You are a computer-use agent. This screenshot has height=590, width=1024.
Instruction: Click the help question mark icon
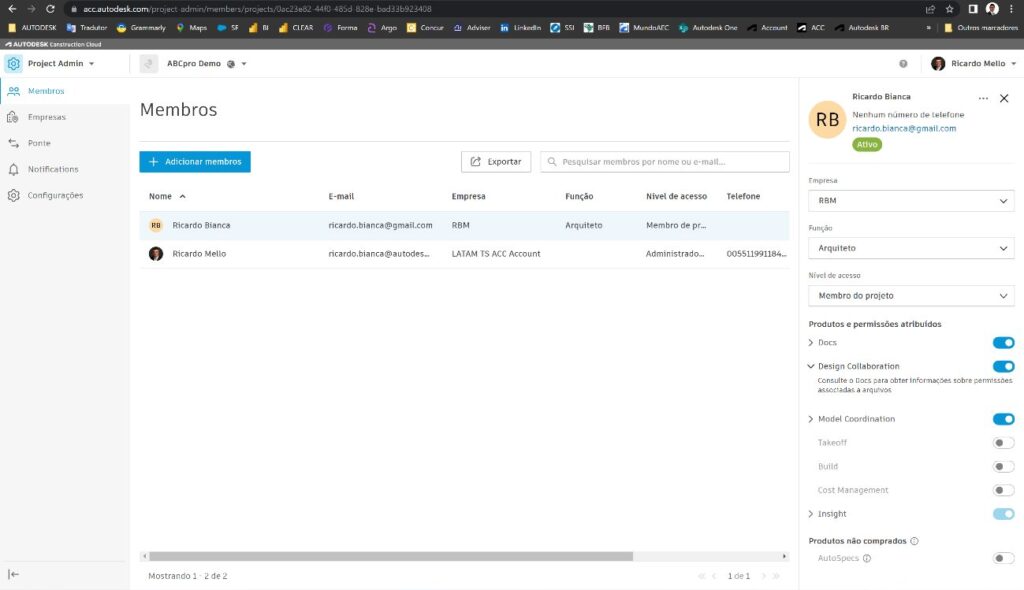[903, 63]
